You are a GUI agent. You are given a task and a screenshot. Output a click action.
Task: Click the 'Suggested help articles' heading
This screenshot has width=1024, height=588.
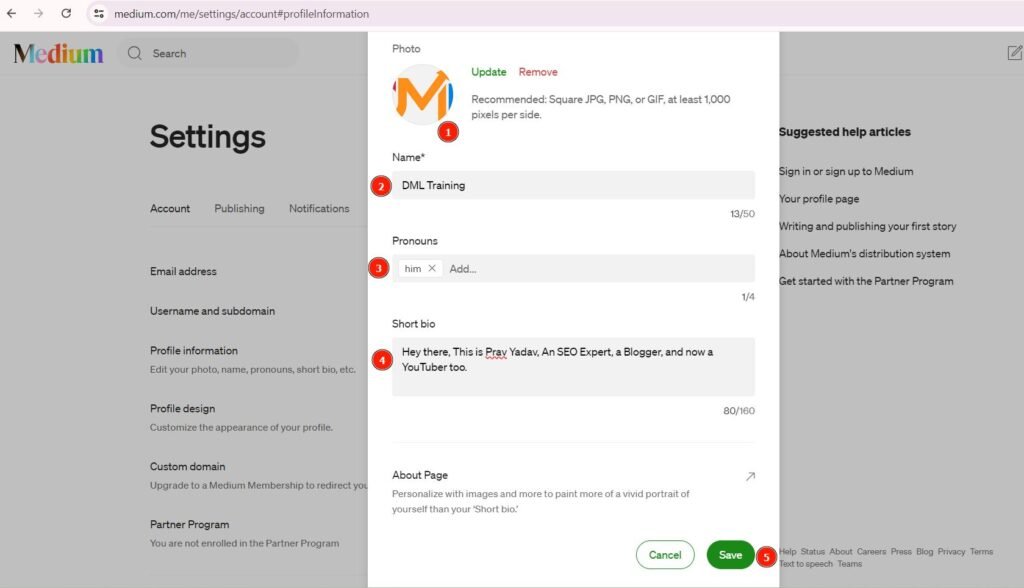(x=844, y=132)
